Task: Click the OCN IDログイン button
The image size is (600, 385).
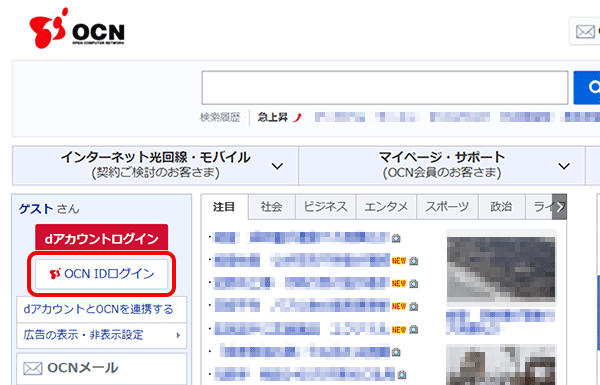Action: point(101,274)
